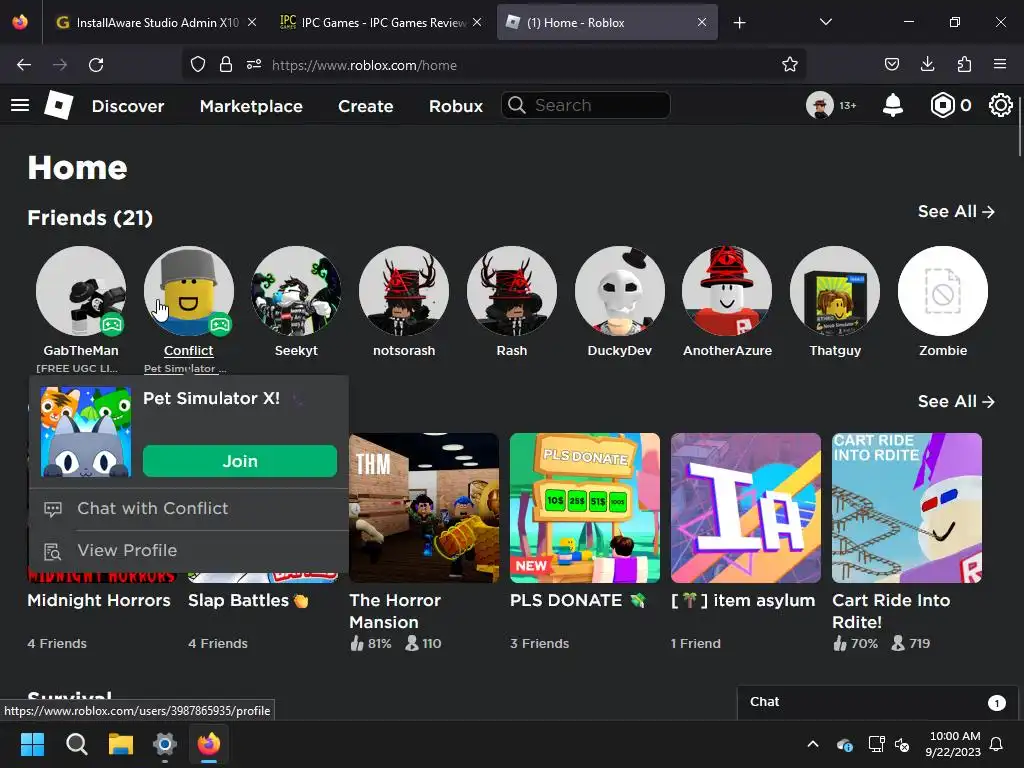This screenshot has height=768, width=1024.
Task: Open Zombie friend avatar
Action: pos(943,291)
